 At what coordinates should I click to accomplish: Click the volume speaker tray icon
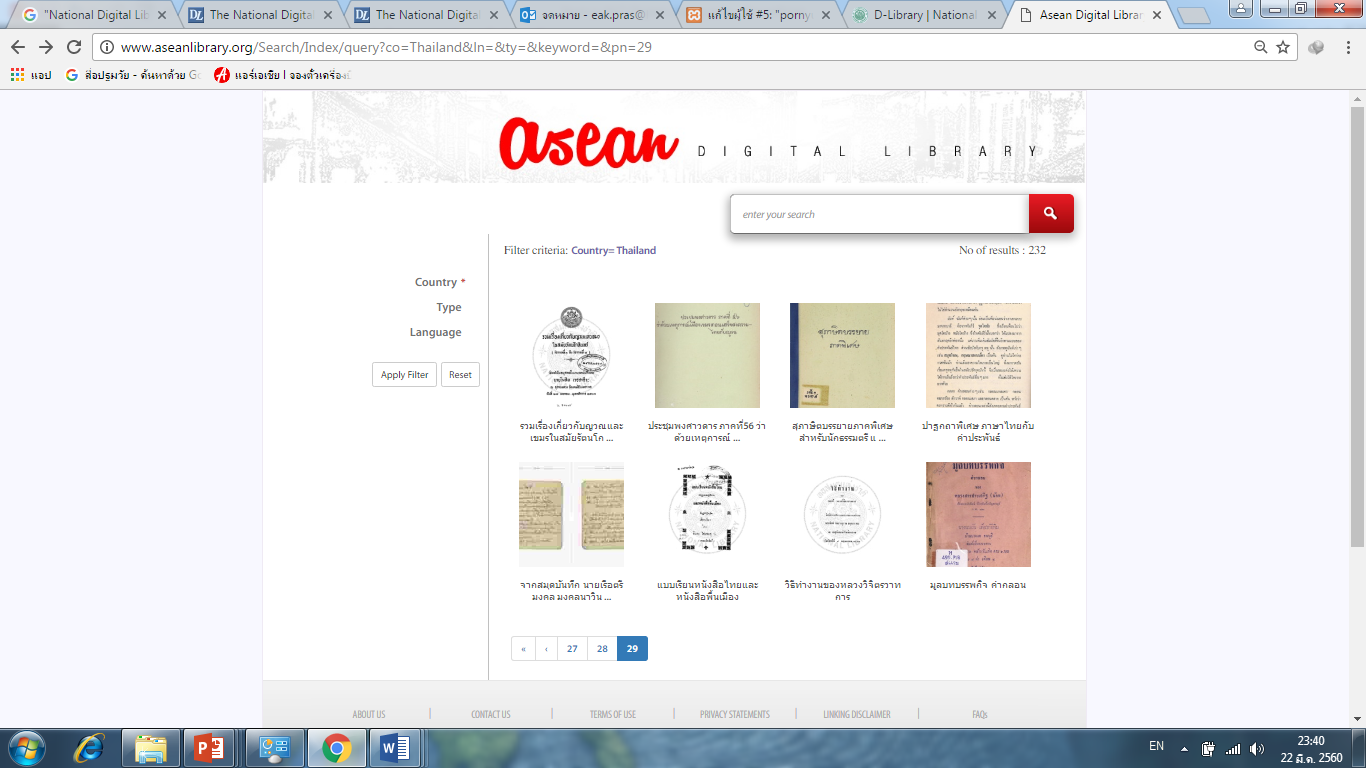(1256, 748)
